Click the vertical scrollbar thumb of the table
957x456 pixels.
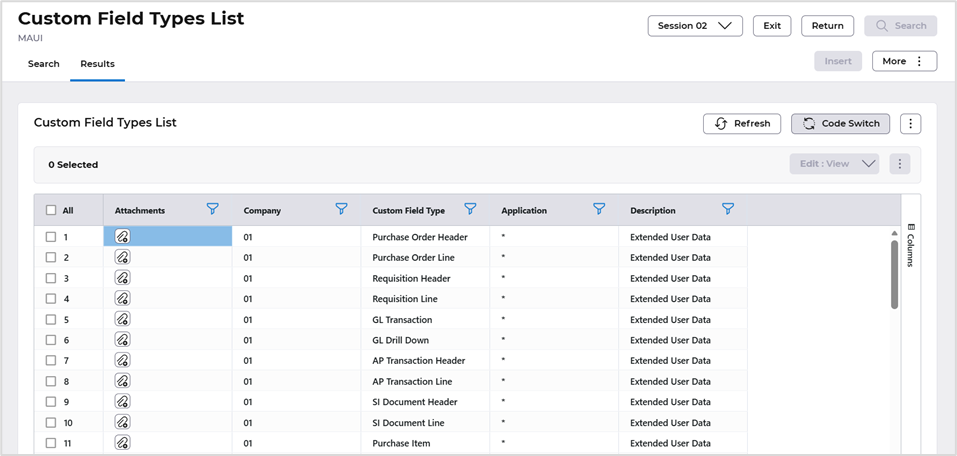(895, 274)
